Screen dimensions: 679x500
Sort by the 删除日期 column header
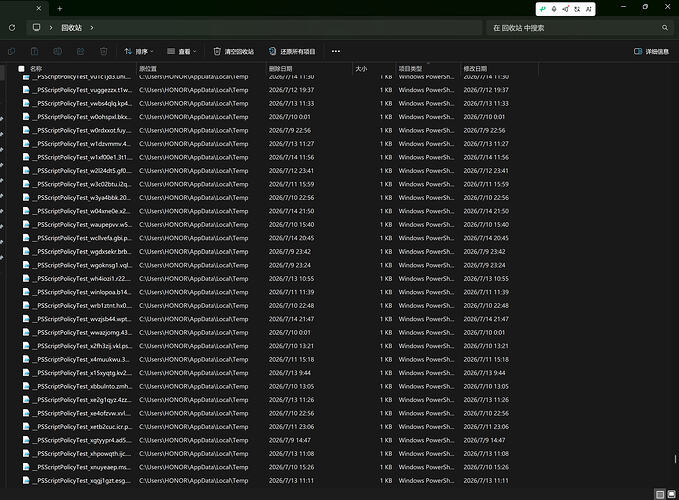(x=281, y=68)
